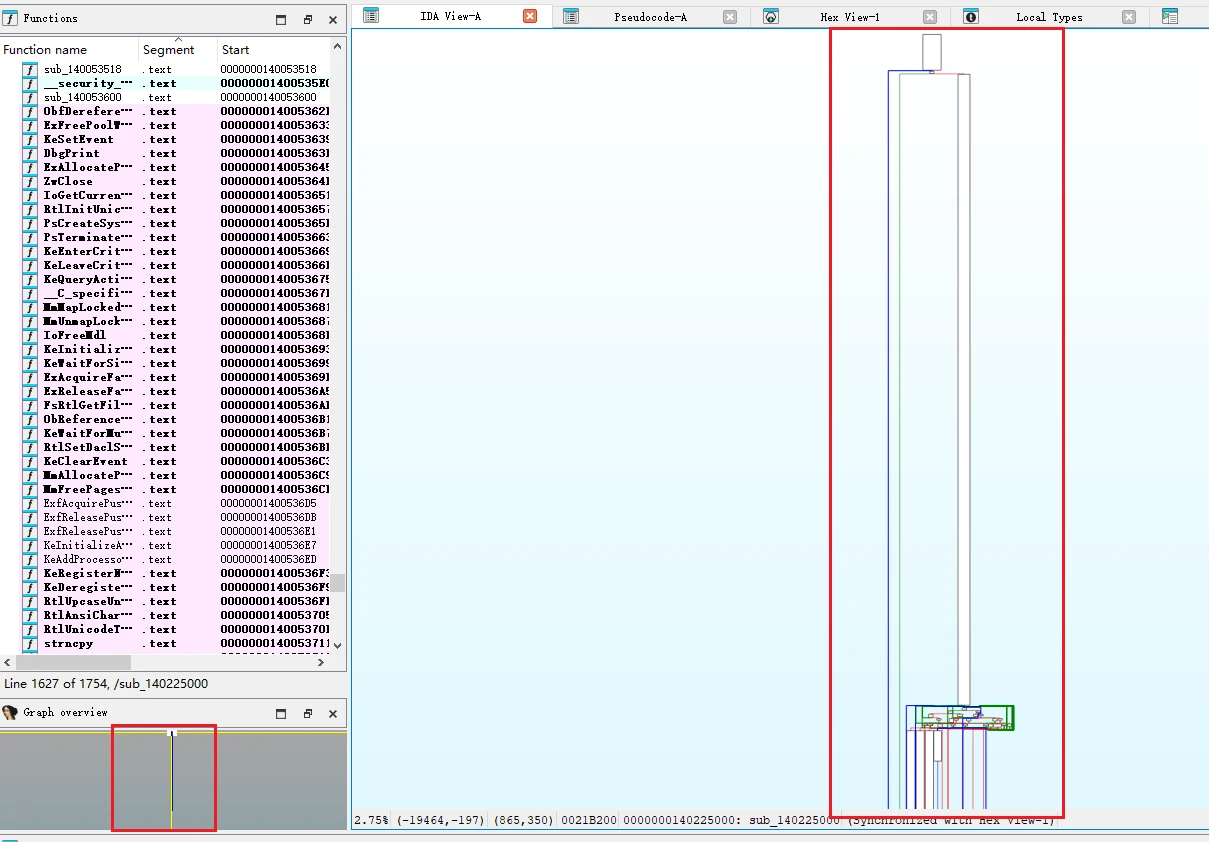1209x842 pixels.
Task: Click the functions list vertical scrollbar thumb
Action: pyautogui.click(x=338, y=582)
